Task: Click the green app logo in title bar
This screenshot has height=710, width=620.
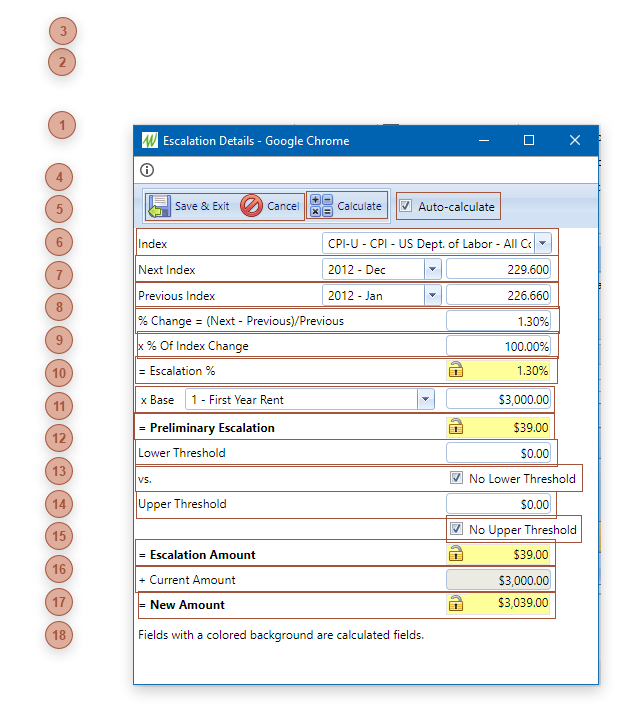Action: click(150, 140)
